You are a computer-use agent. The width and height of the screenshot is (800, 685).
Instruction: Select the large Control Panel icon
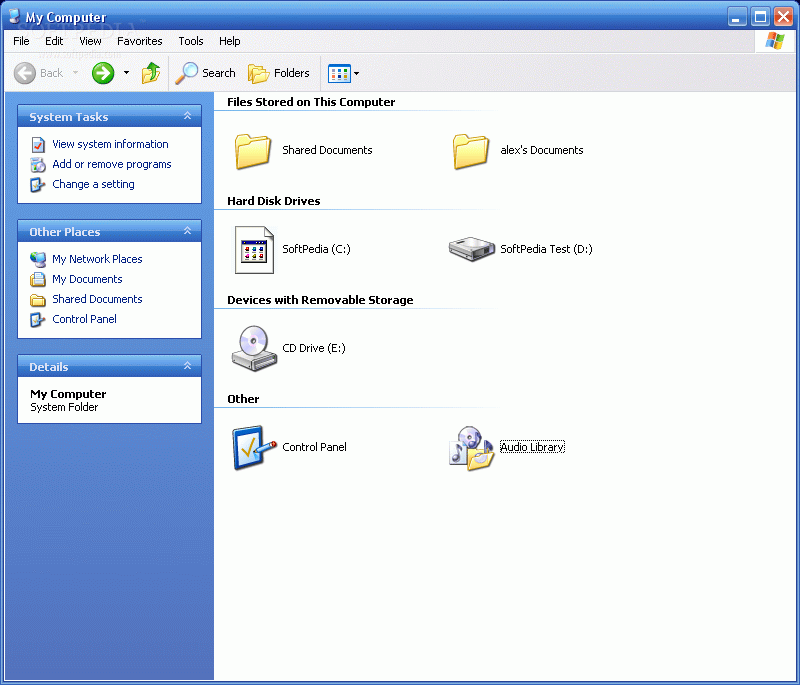(254, 447)
